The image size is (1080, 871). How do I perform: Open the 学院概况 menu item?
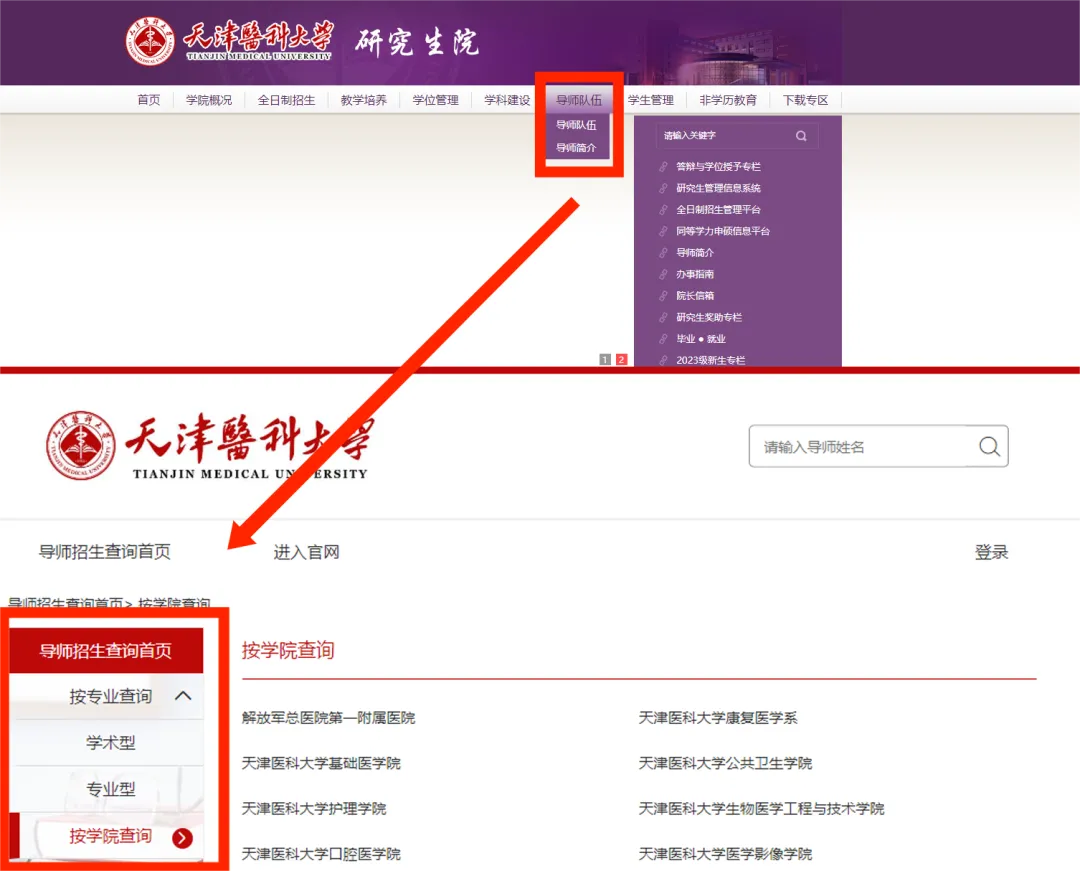(x=209, y=101)
